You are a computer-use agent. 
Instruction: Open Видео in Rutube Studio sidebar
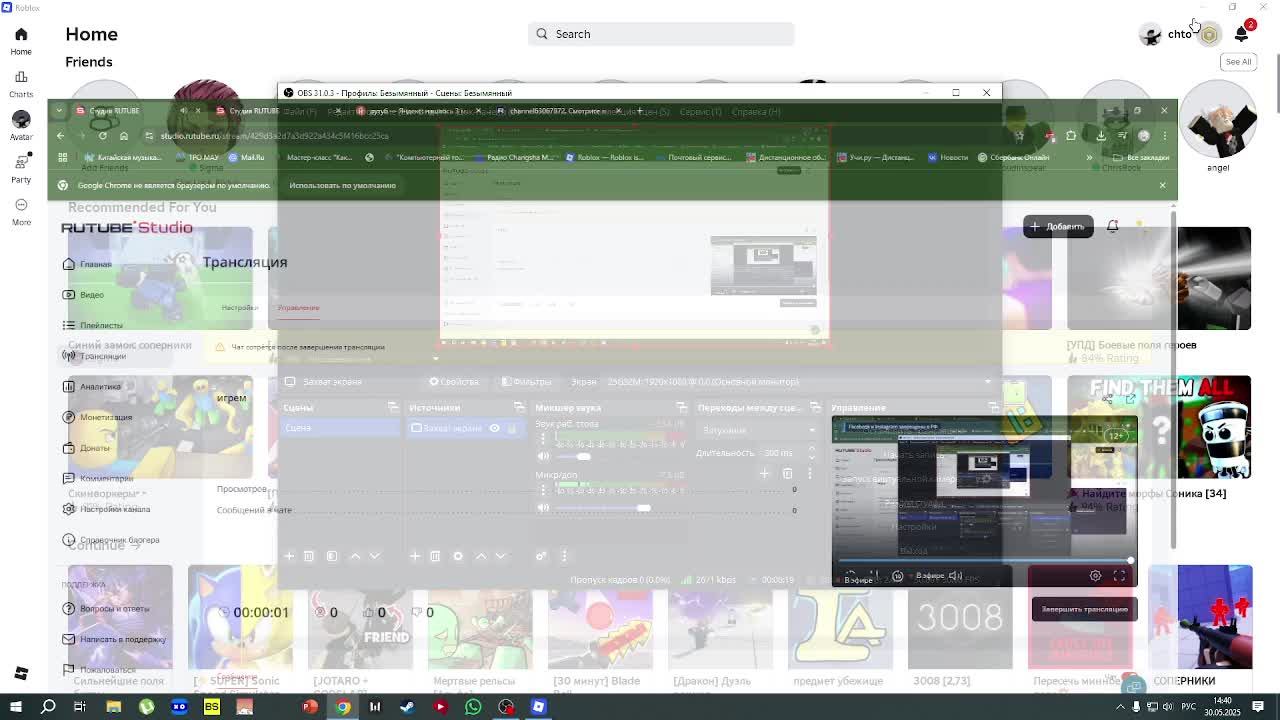83,294
